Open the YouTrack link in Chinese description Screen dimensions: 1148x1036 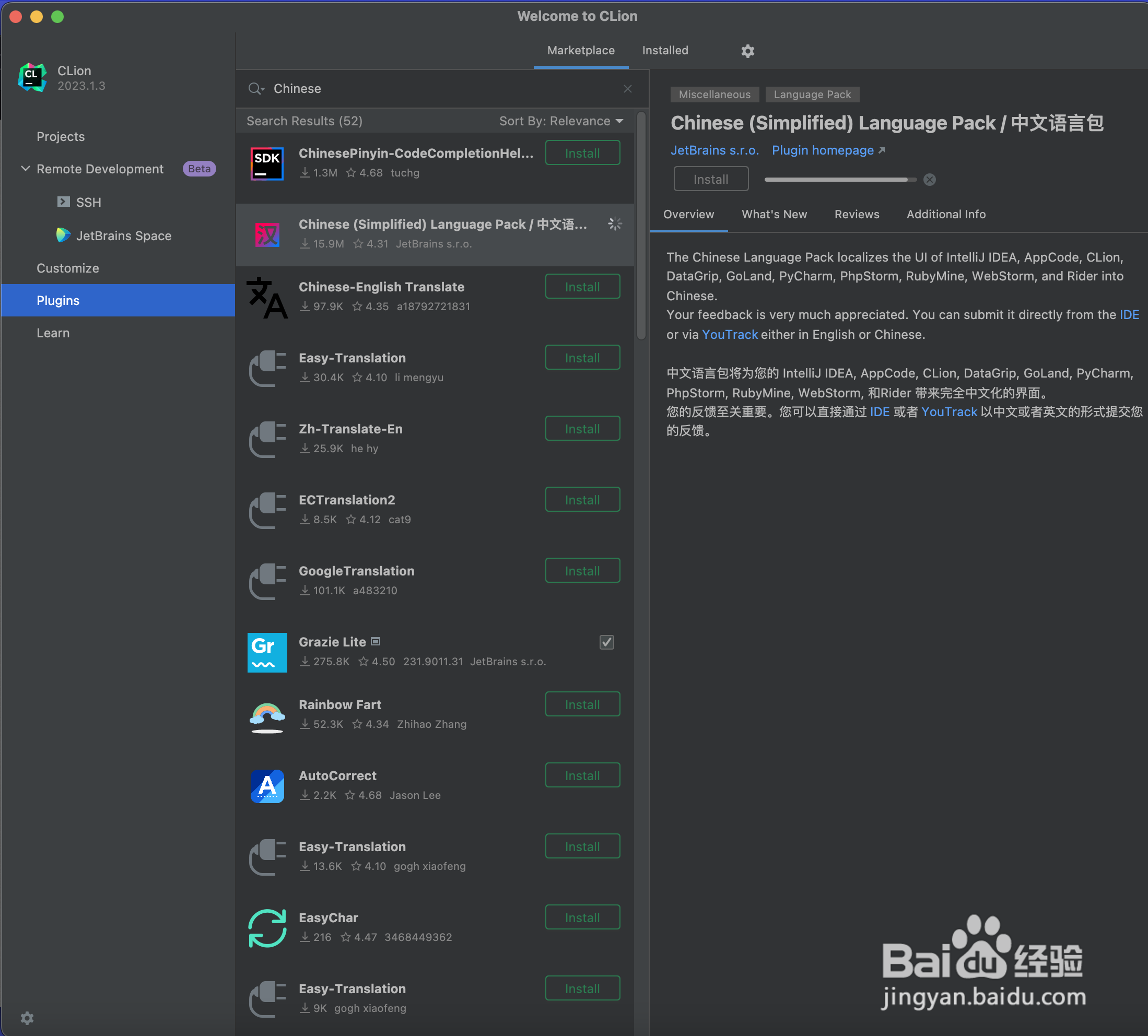[949, 412]
